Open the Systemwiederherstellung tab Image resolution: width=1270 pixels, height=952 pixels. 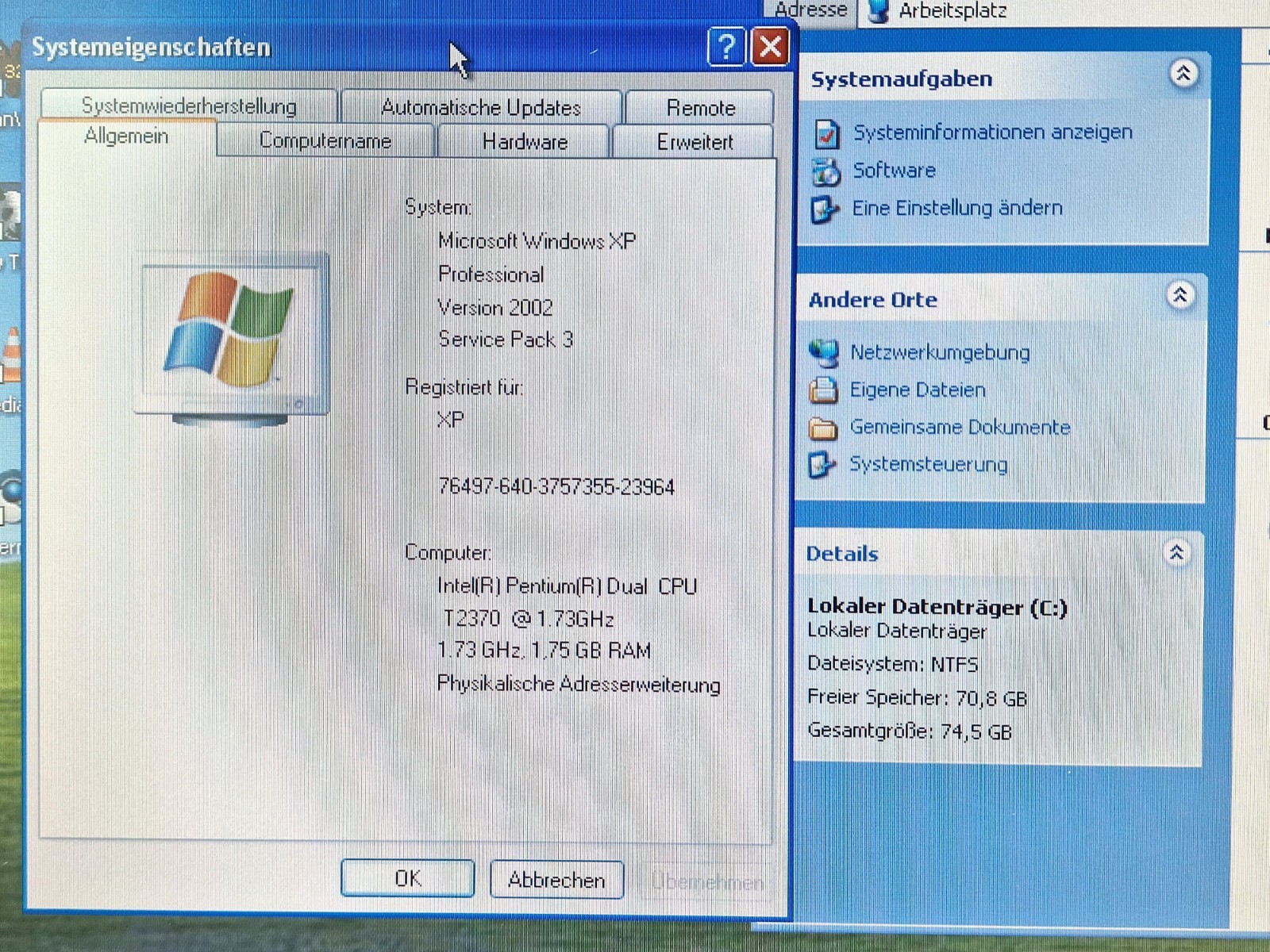coord(189,106)
